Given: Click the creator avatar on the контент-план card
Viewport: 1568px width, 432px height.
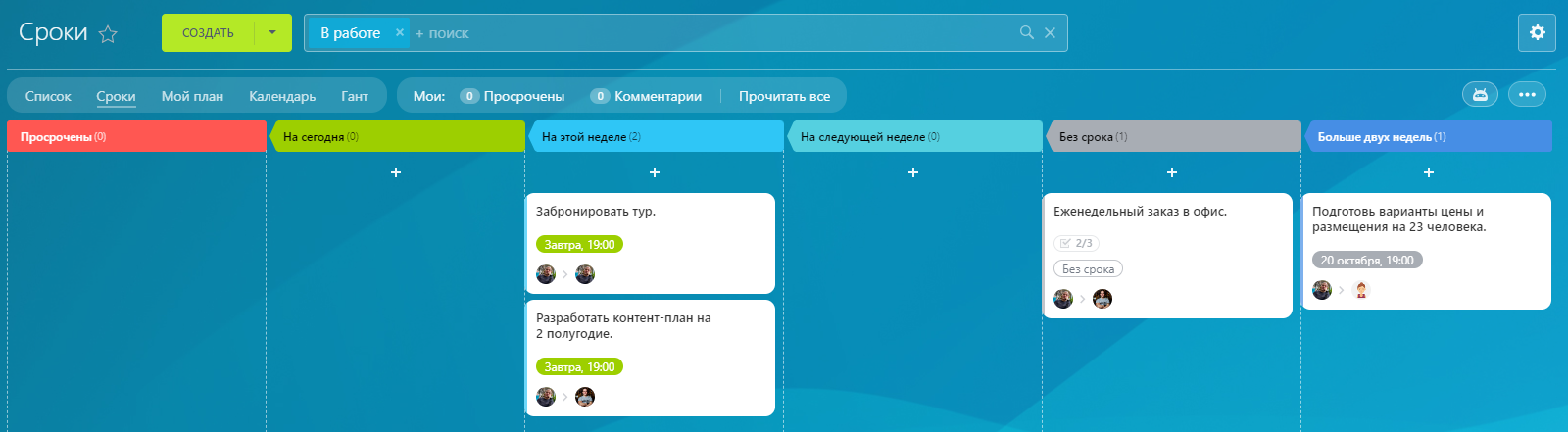Looking at the screenshot, I should [x=546, y=397].
